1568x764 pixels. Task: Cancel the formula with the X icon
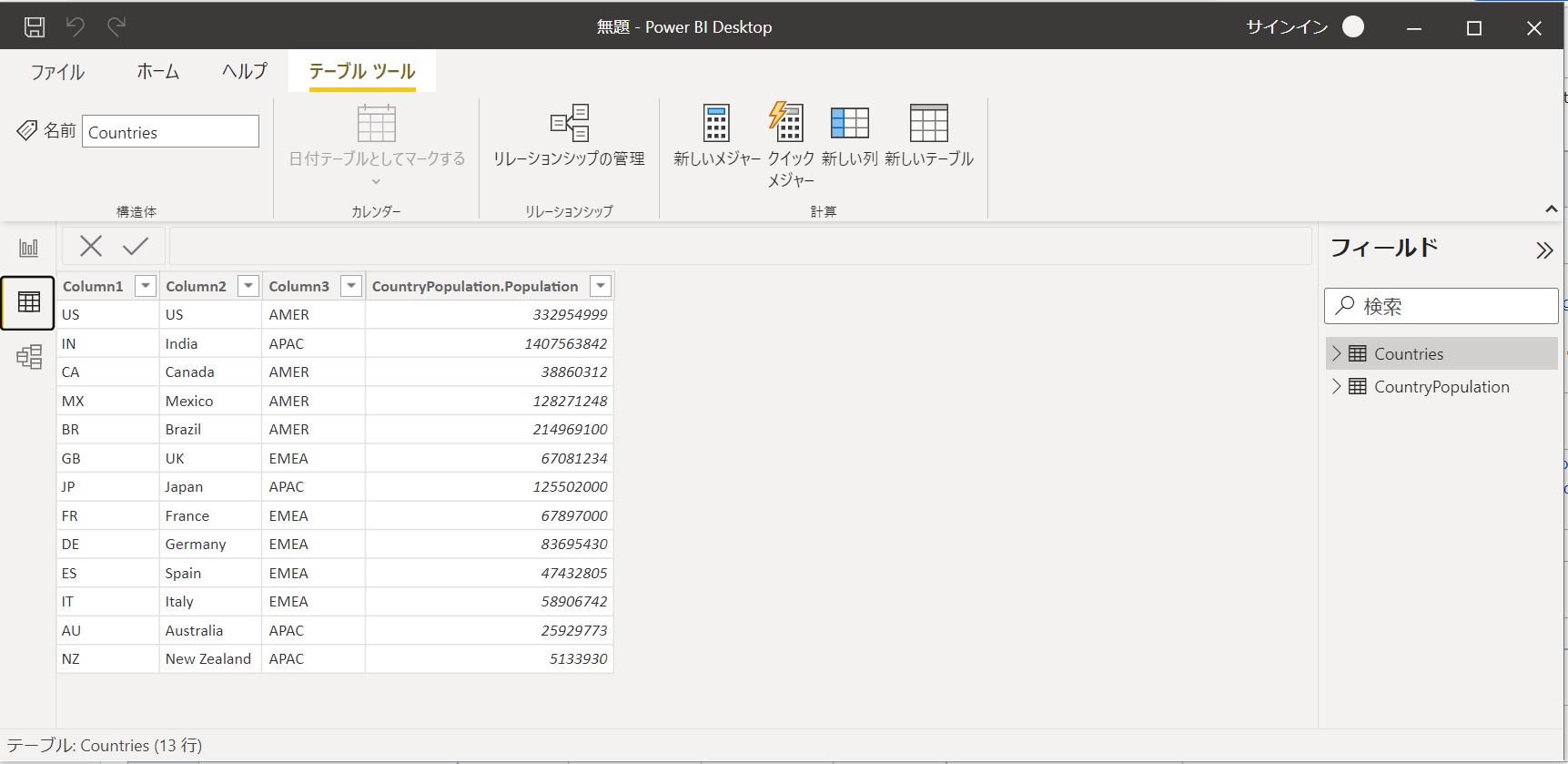(x=91, y=246)
